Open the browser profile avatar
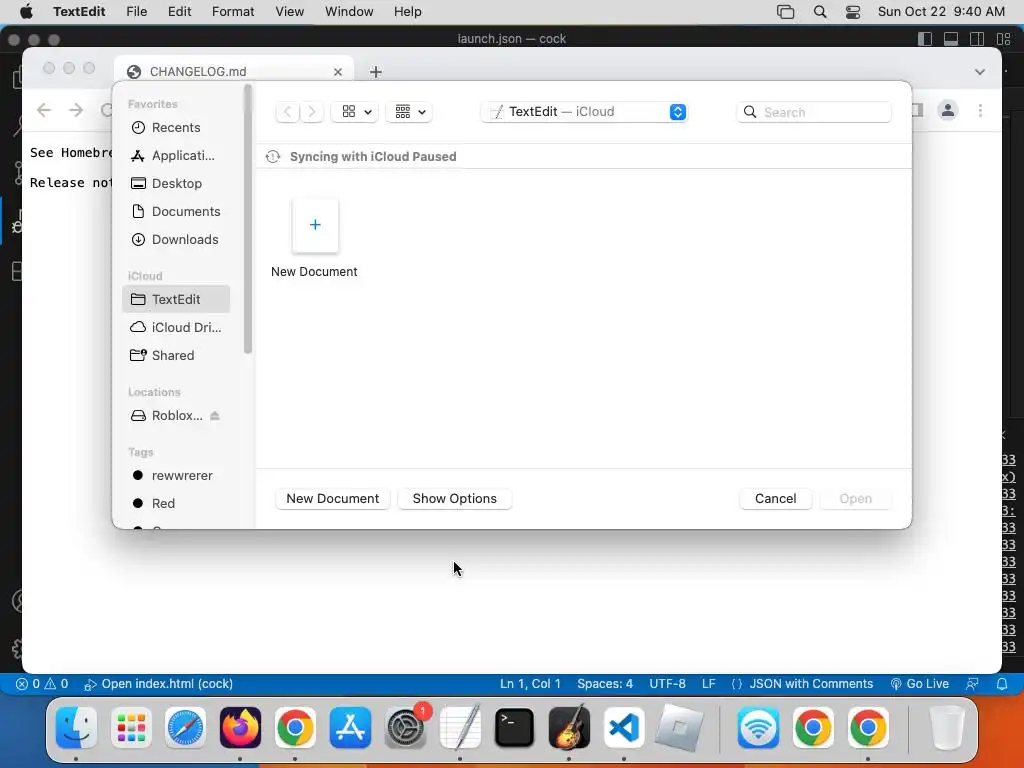 [x=948, y=110]
